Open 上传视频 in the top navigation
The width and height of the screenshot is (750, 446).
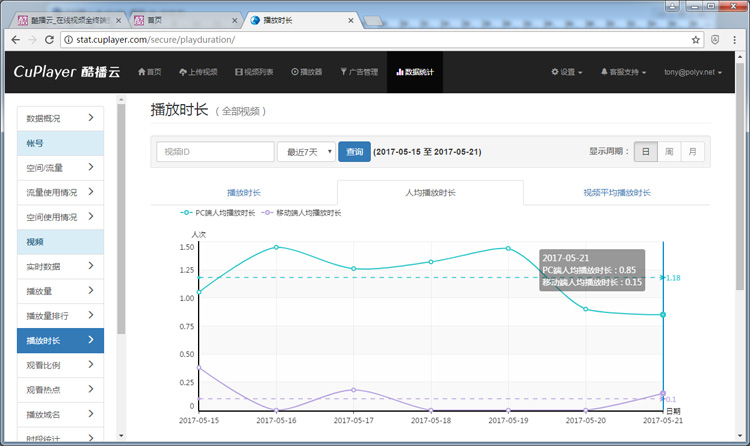click(197, 72)
